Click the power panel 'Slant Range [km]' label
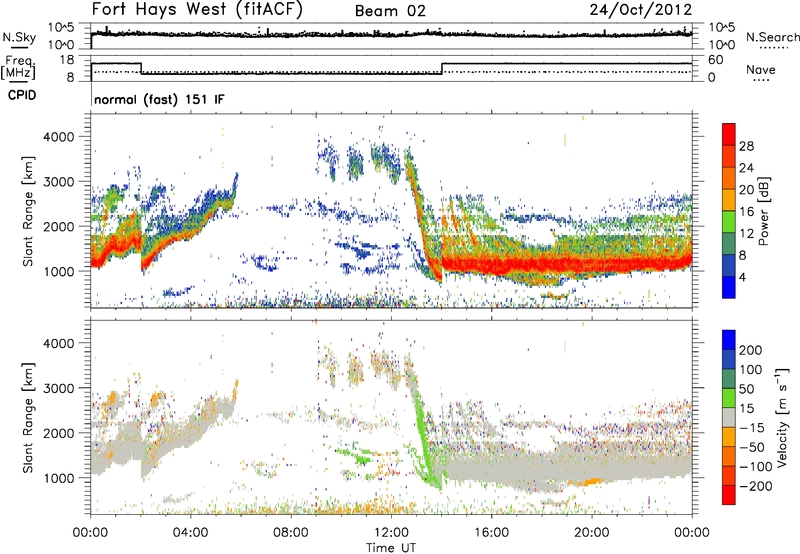 coord(28,211)
